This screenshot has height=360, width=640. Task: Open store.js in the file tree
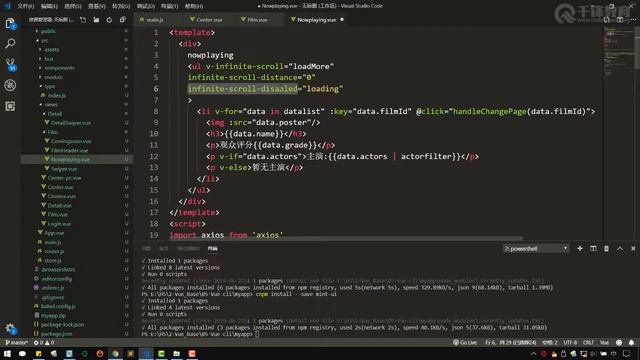[53, 260]
